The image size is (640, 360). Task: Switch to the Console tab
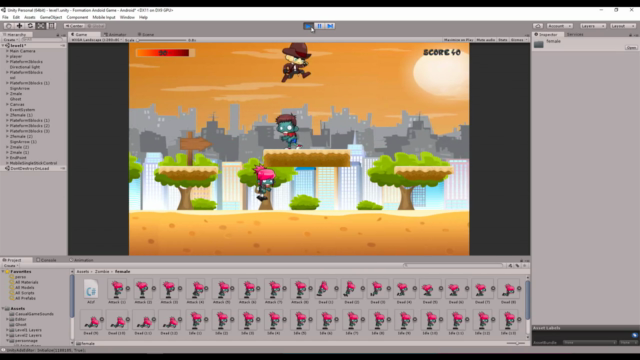click(47, 260)
